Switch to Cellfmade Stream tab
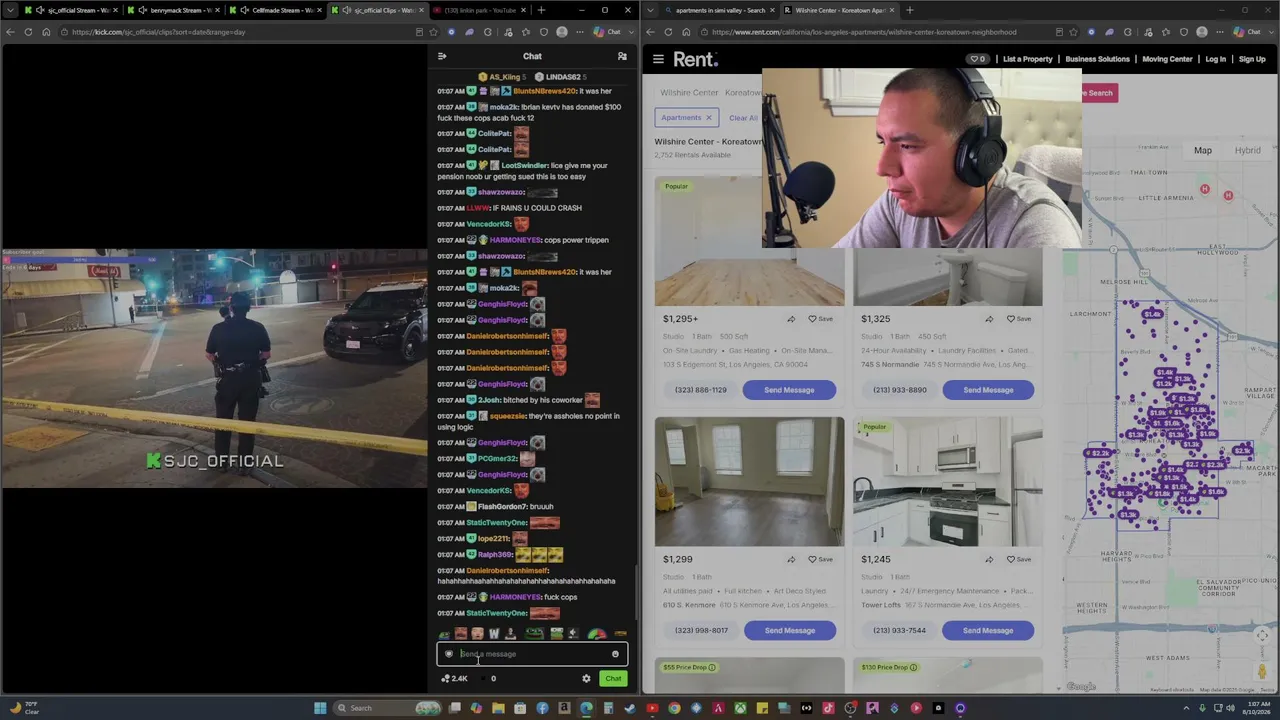1280x720 pixels. [x=274, y=10]
